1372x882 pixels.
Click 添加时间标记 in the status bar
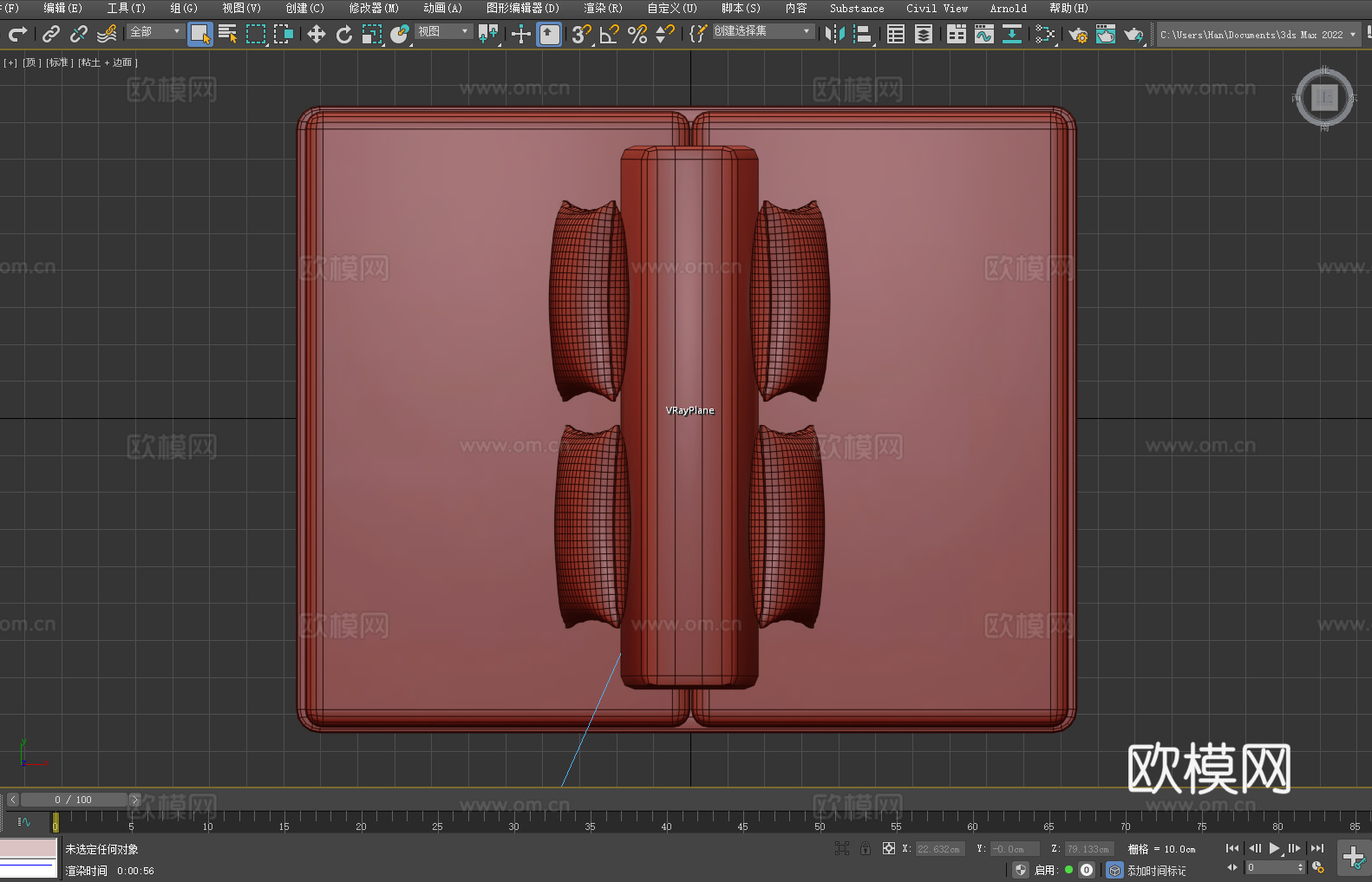[x=1156, y=870]
